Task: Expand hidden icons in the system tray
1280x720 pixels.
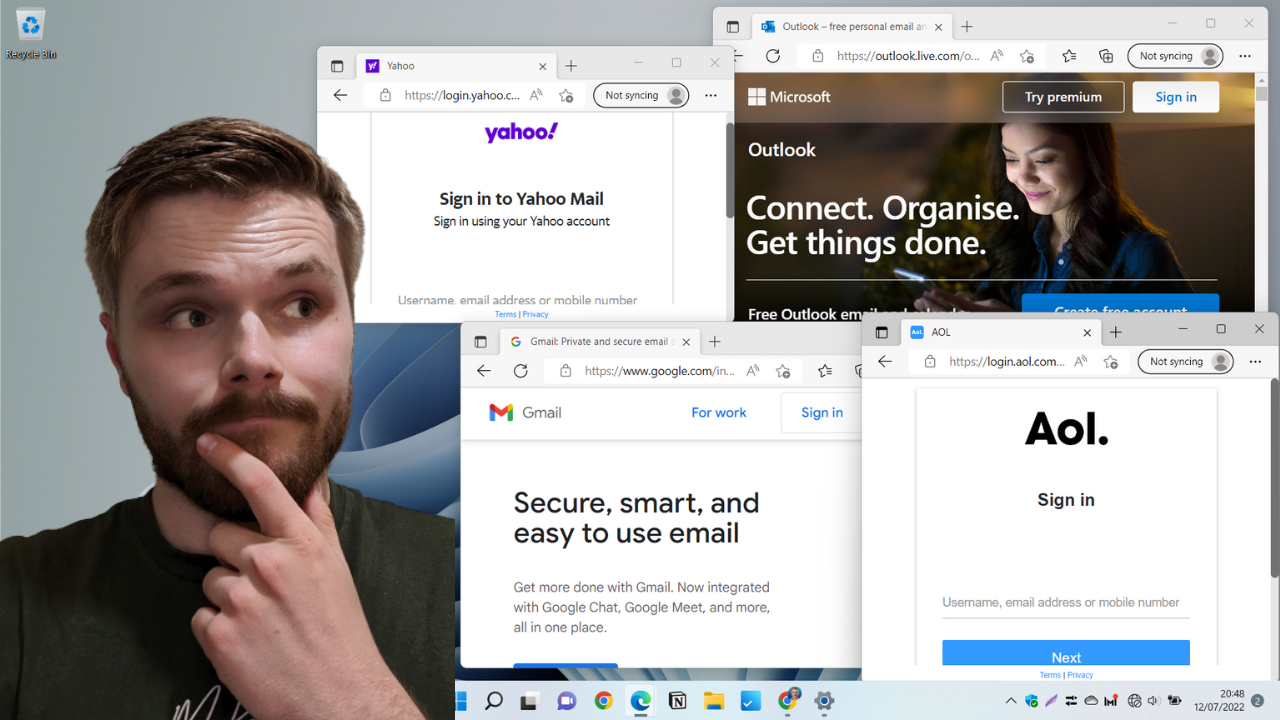Action: 1011,701
